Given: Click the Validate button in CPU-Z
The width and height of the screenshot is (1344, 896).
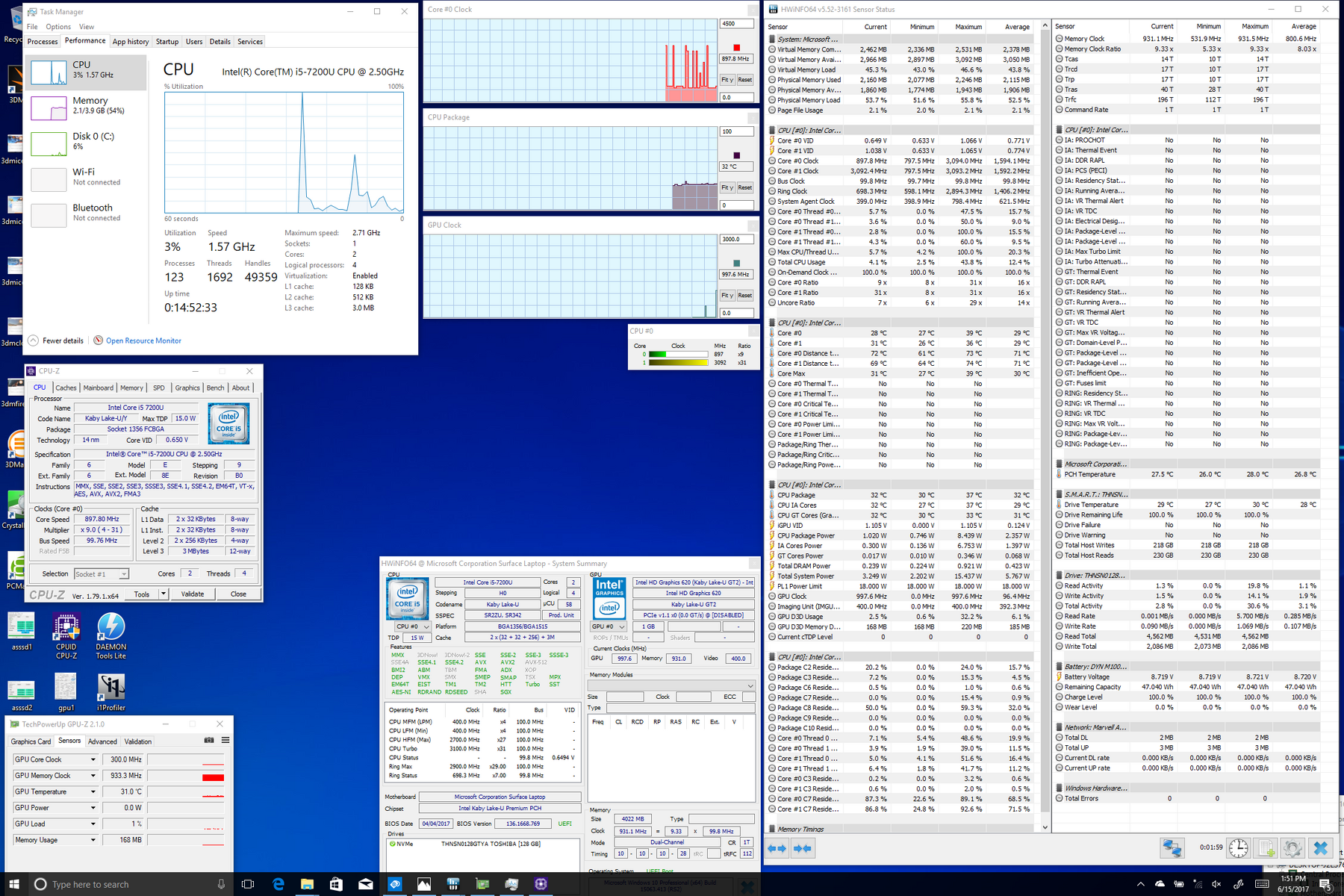Looking at the screenshot, I should click(x=193, y=594).
